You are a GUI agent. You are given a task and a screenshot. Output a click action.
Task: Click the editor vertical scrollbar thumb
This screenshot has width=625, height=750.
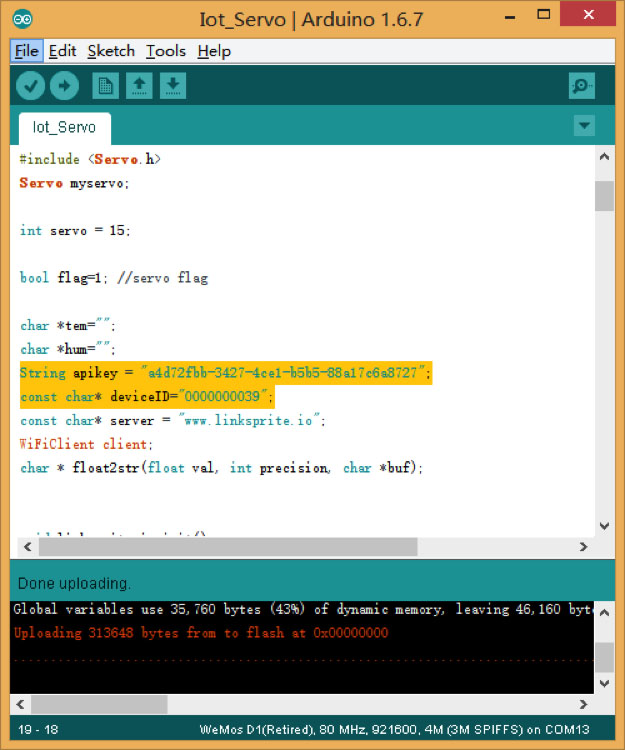[604, 196]
